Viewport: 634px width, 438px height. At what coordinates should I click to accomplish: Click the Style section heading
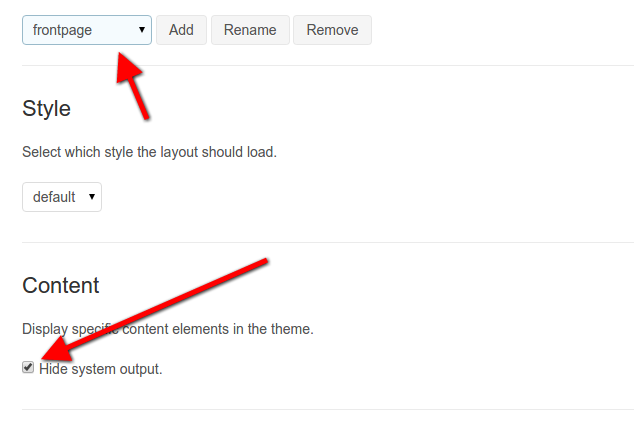(46, 108)
